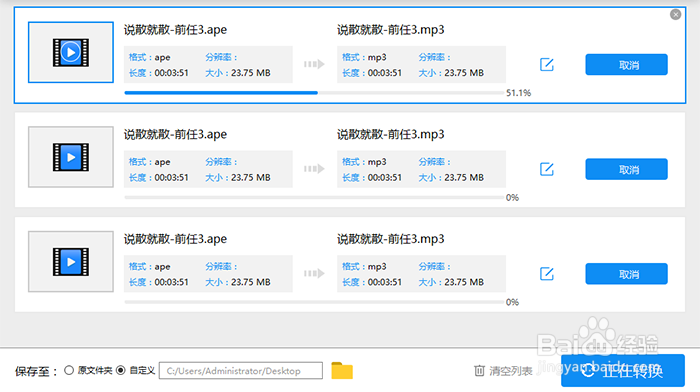Click the conversion arrow in the third row
The height and width of the screenshot is (392, 700).
314,273
